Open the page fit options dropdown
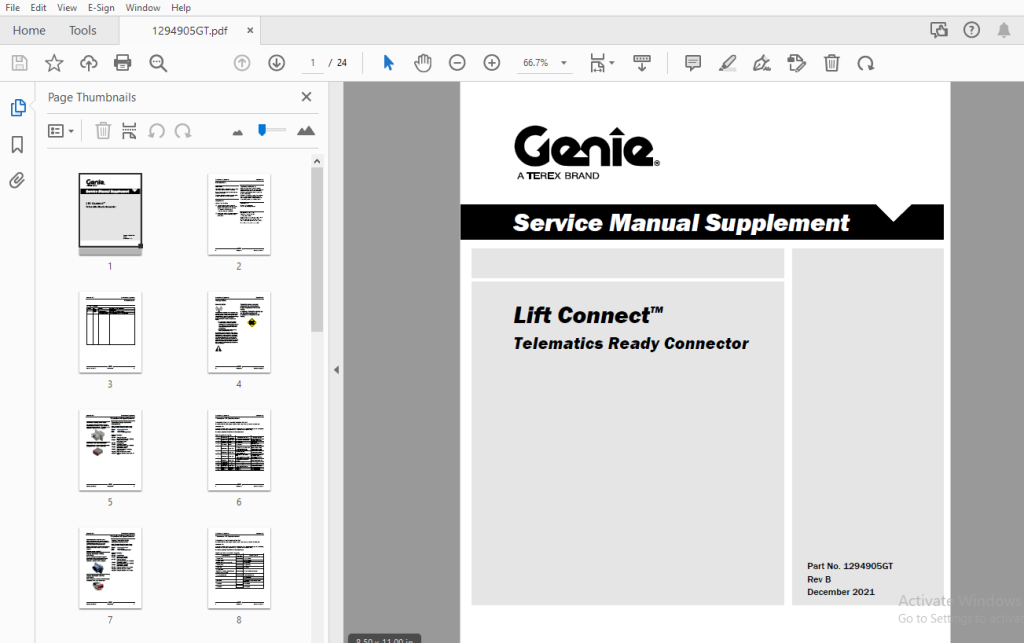Viewport: 1024px width, 643px height. point(598,62)
